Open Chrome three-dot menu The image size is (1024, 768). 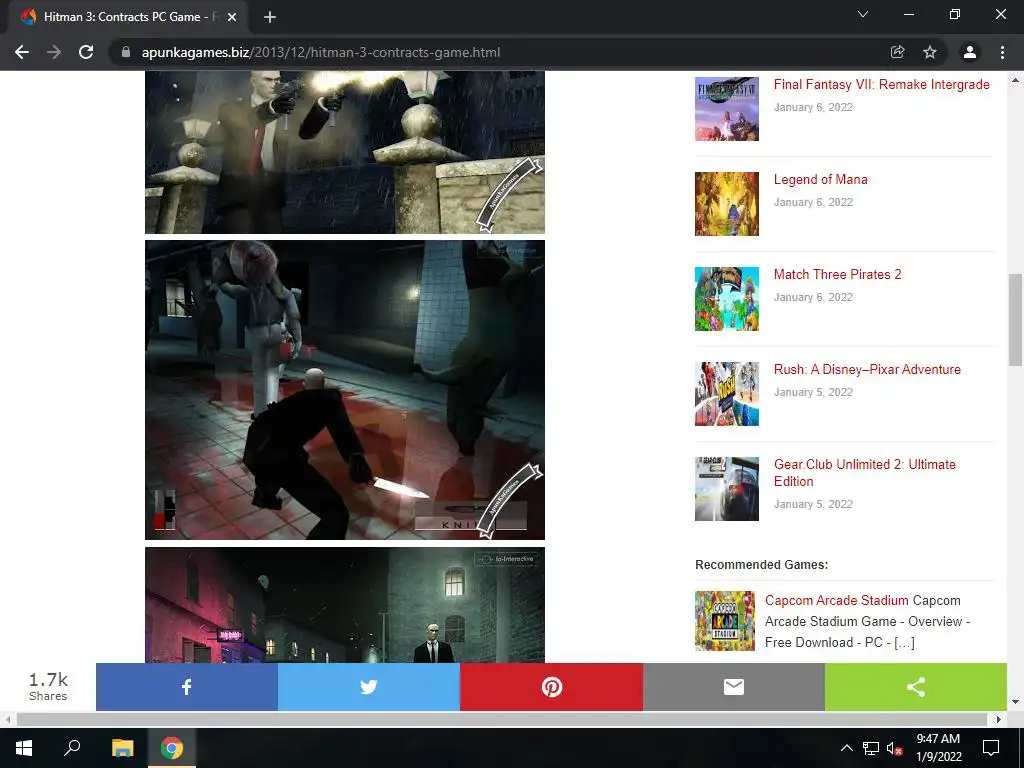tap(1002, 52)
